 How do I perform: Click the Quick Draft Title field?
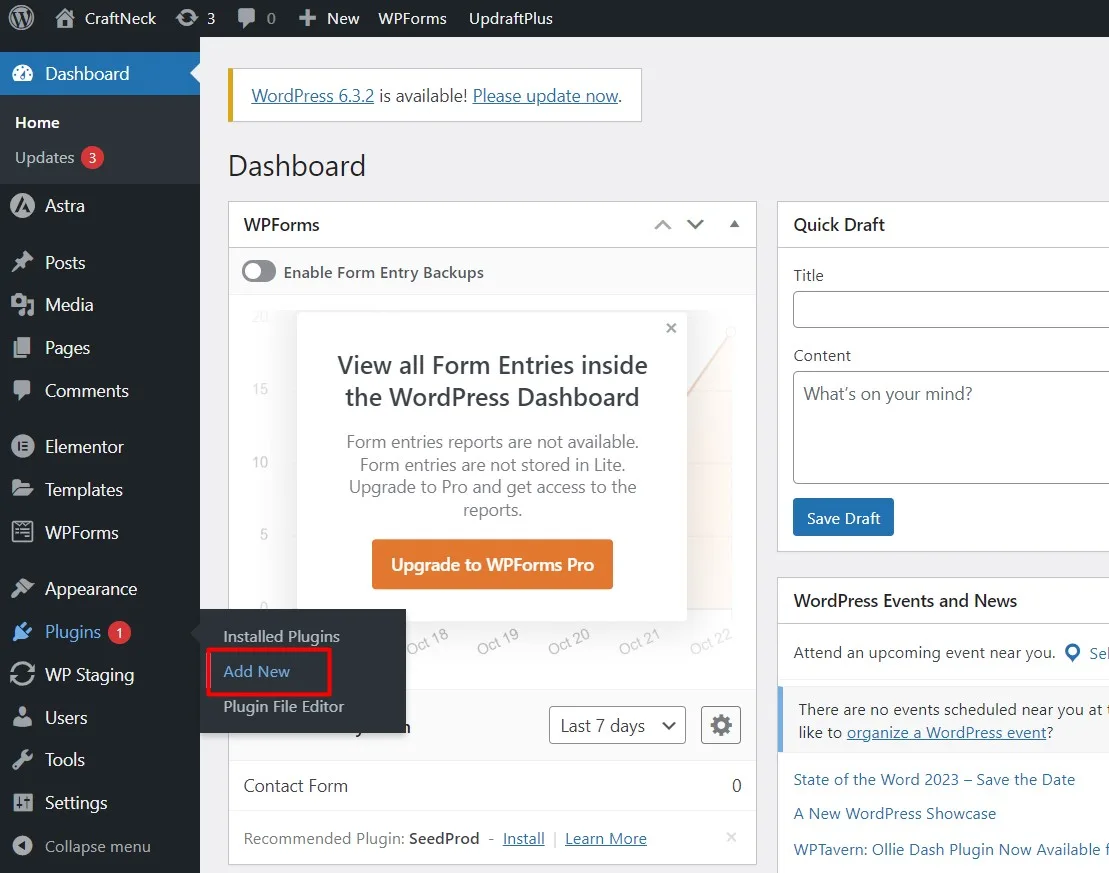(951, 310)
